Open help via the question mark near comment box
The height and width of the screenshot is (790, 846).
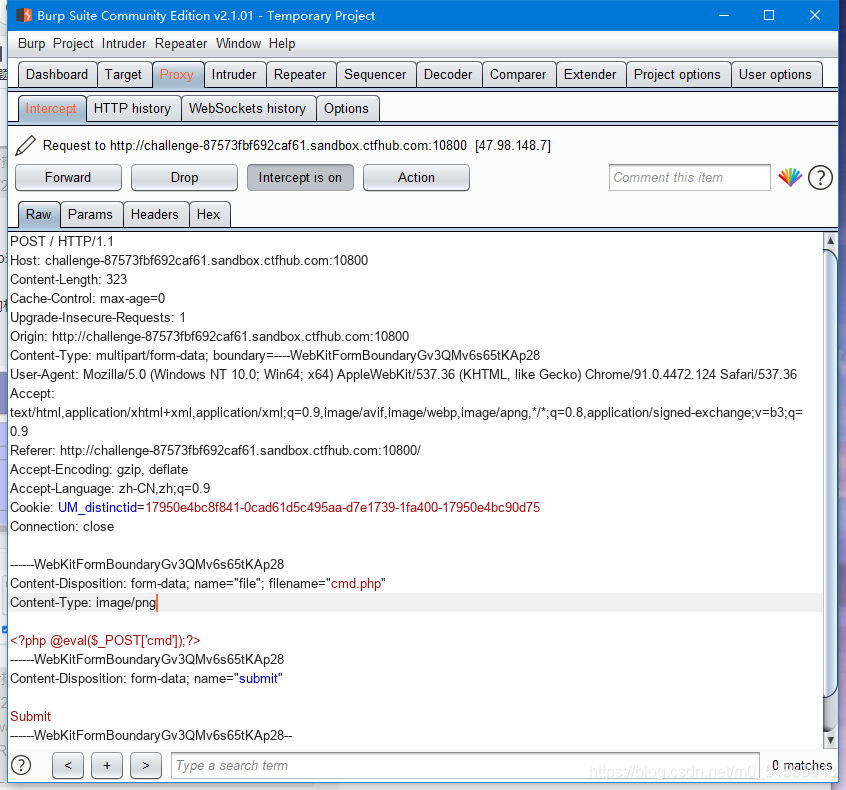point(820,178)
